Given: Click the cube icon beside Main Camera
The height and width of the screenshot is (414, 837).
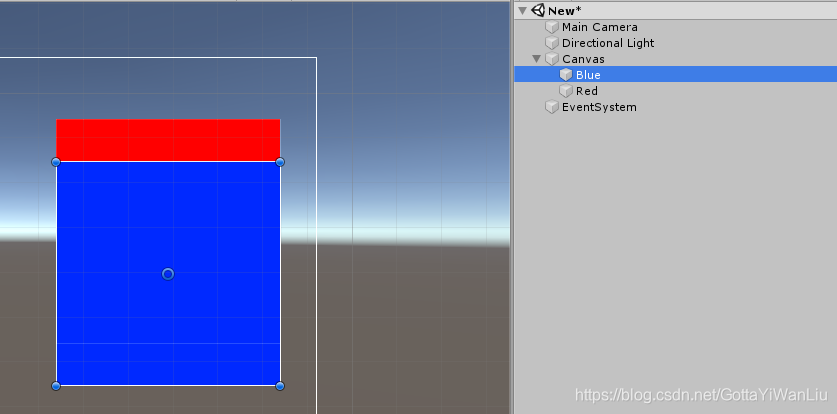Looking at the screenshot, I should click(552, 27).
